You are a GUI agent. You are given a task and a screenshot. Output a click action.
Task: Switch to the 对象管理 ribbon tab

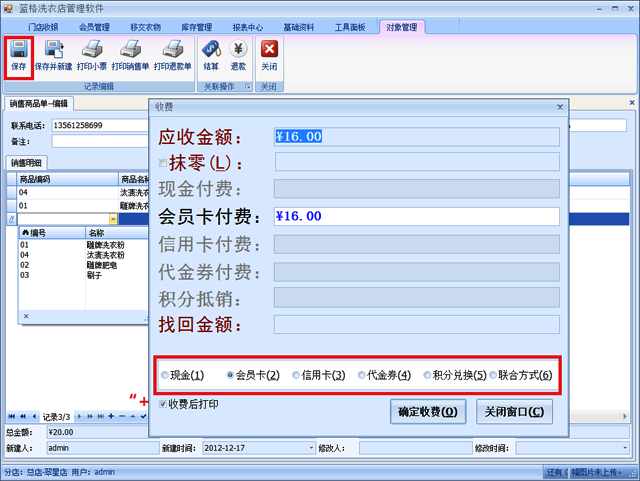[402, 27]
